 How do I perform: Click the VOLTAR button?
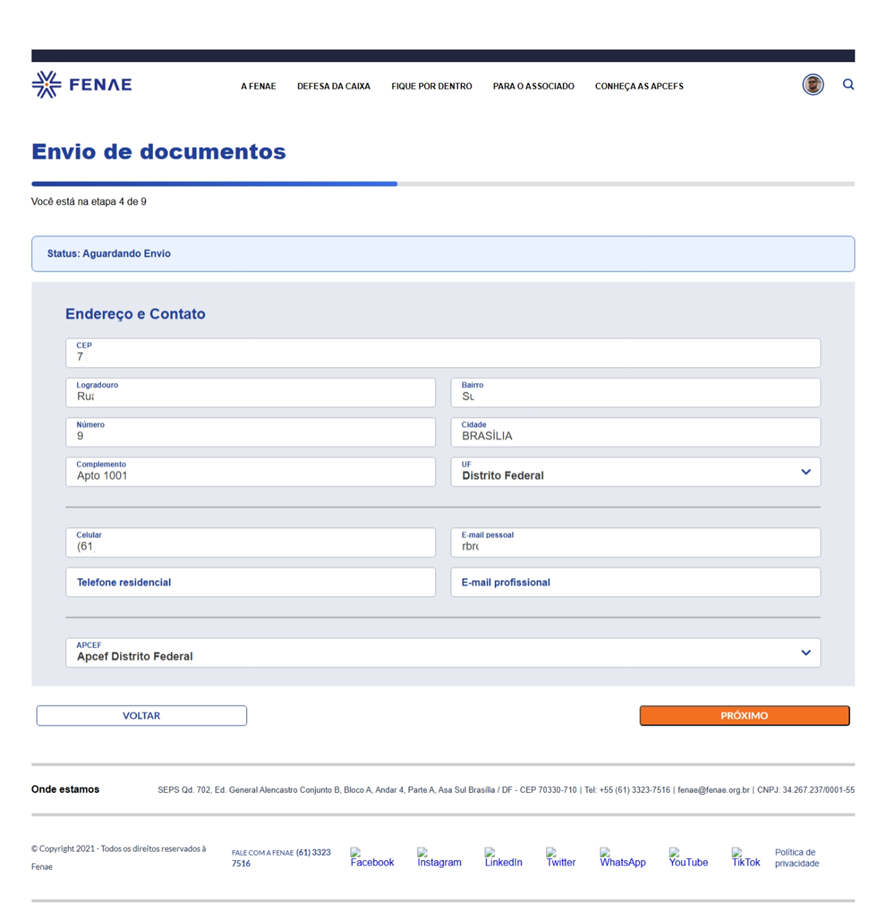[141, 716]
